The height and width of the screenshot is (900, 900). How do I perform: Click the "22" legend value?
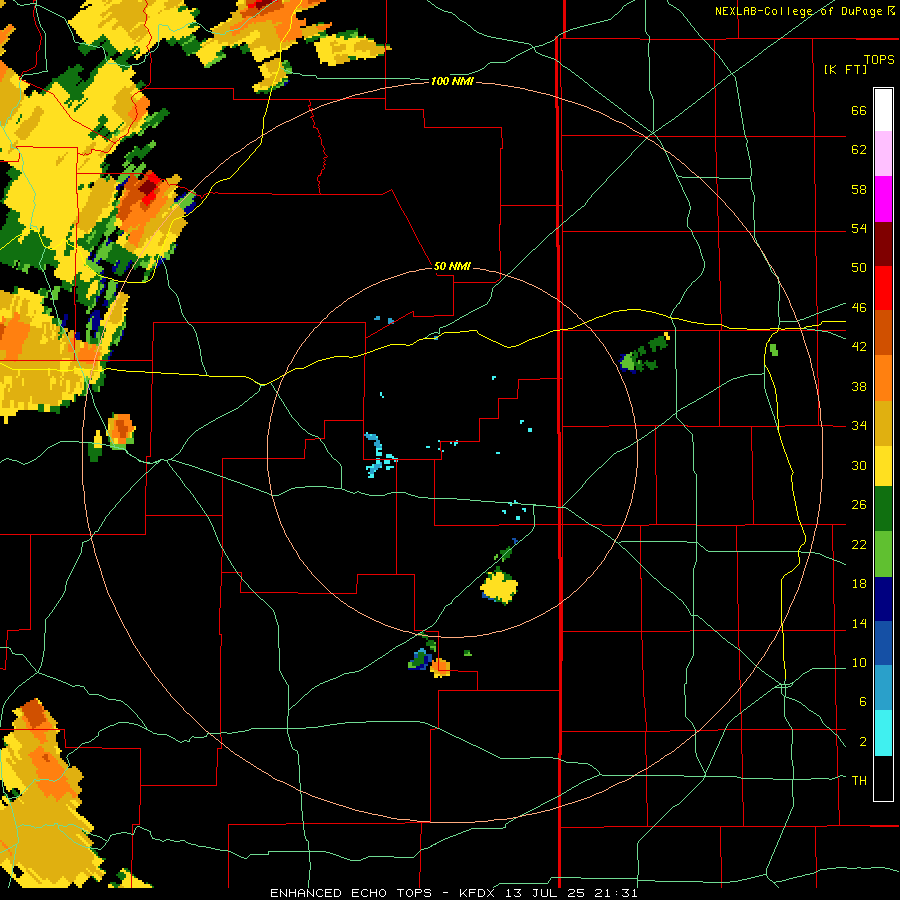(859, 544)
